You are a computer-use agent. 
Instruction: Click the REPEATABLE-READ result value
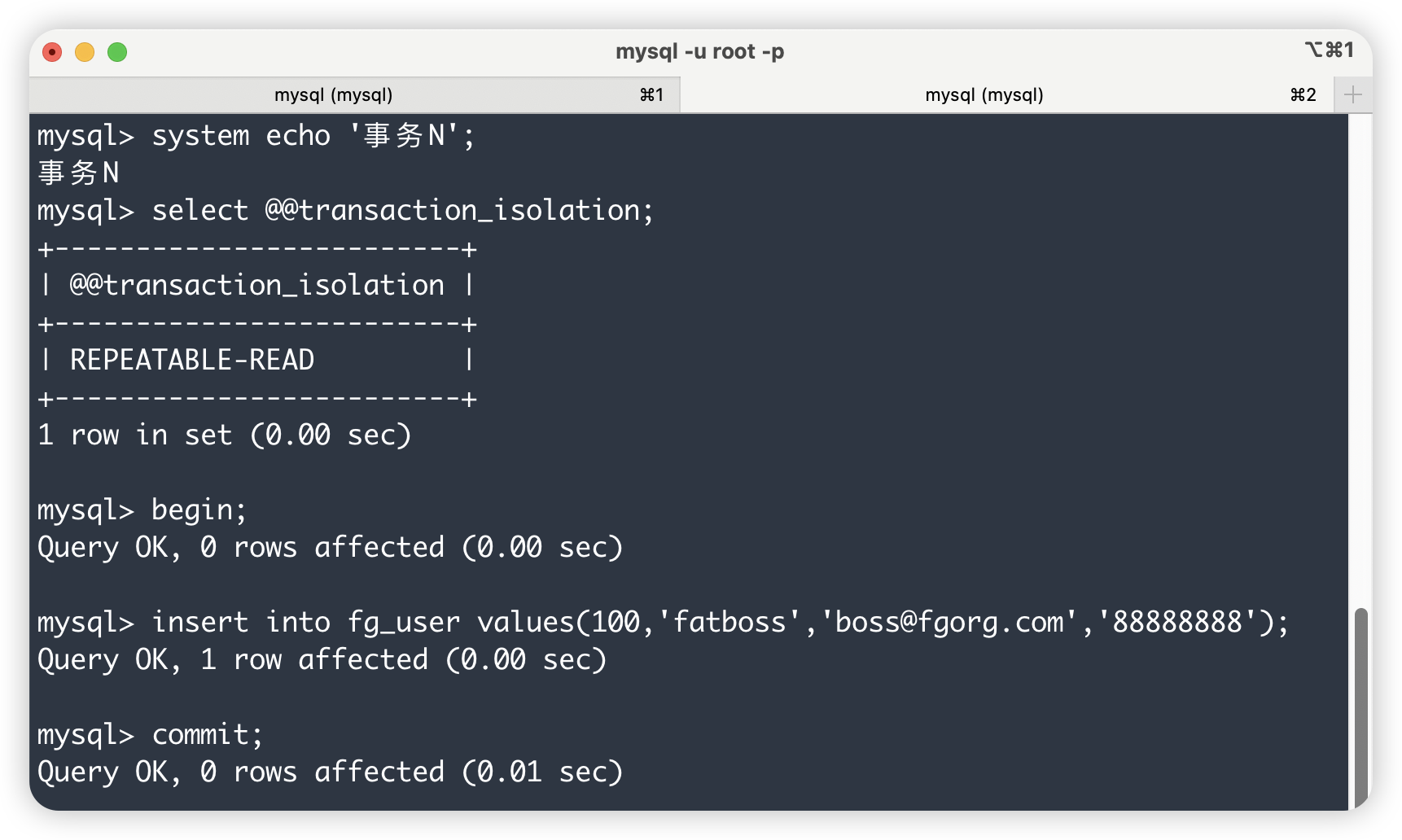[x=192, y=361]
